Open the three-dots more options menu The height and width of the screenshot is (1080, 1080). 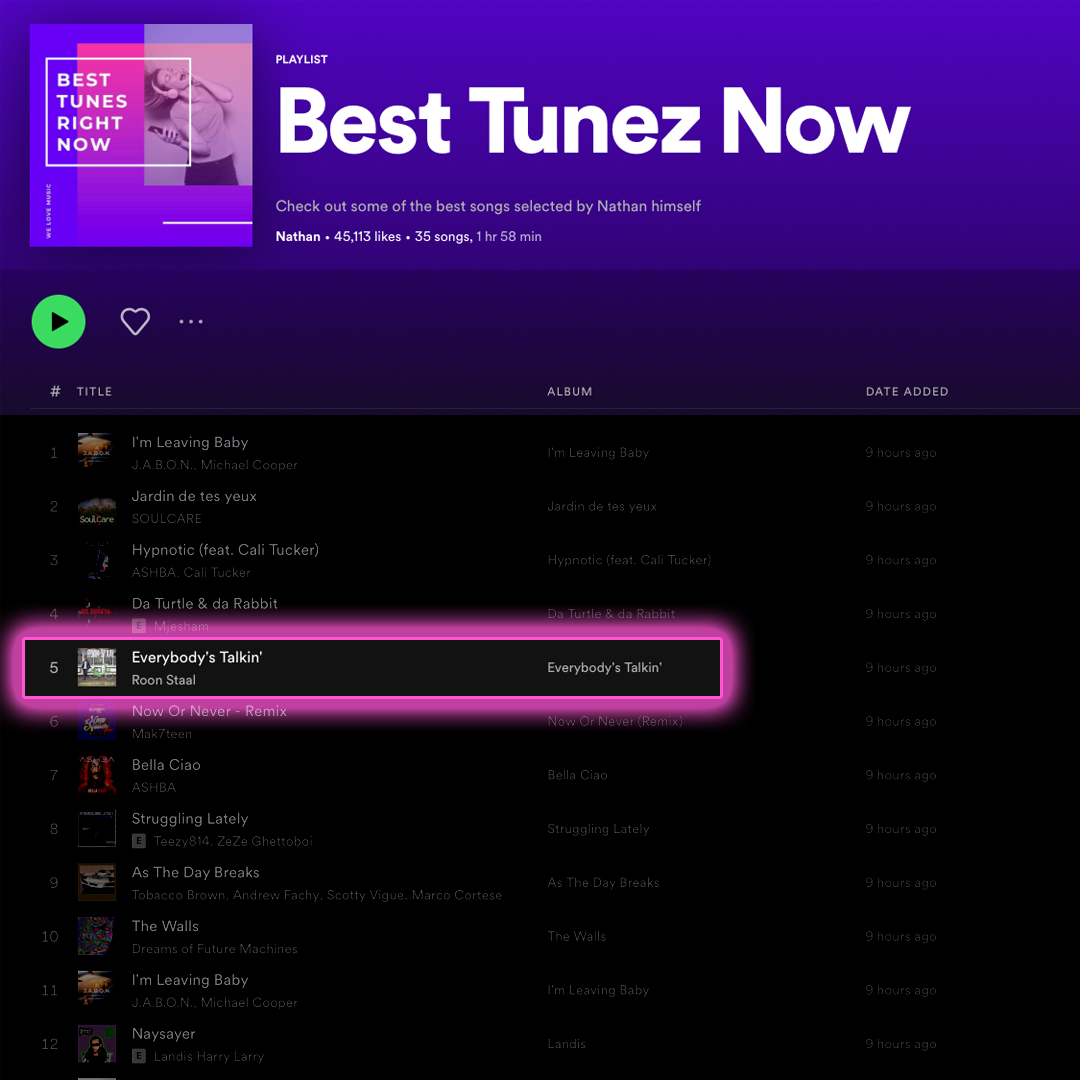tap(191, 322)
